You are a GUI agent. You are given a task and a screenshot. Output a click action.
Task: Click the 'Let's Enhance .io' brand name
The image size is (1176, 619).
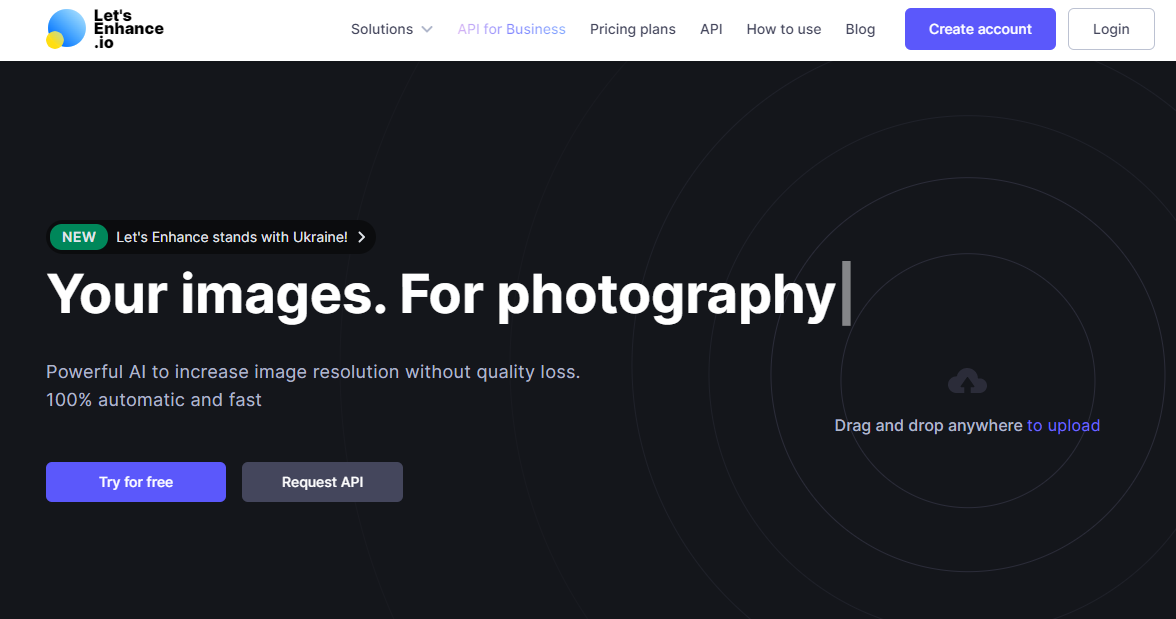pyautogui.click(x=128, y=29)
